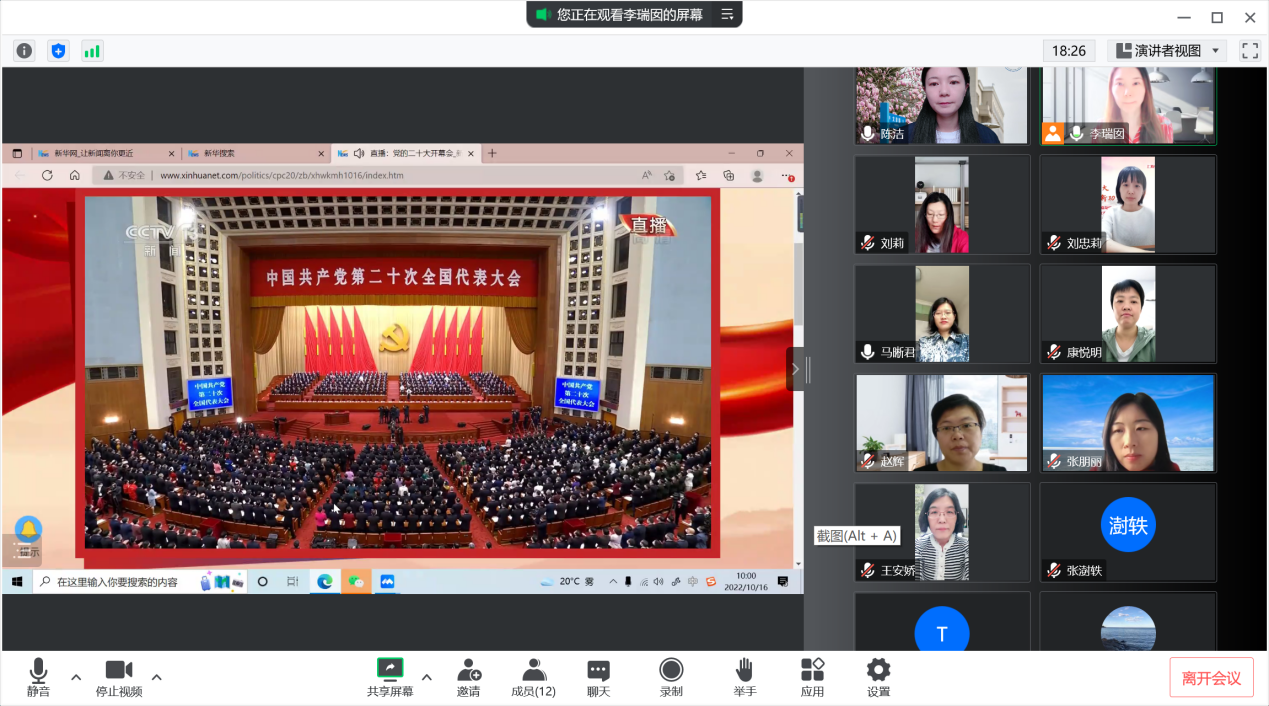Start recording with the 录制 button

click(671, 677)
